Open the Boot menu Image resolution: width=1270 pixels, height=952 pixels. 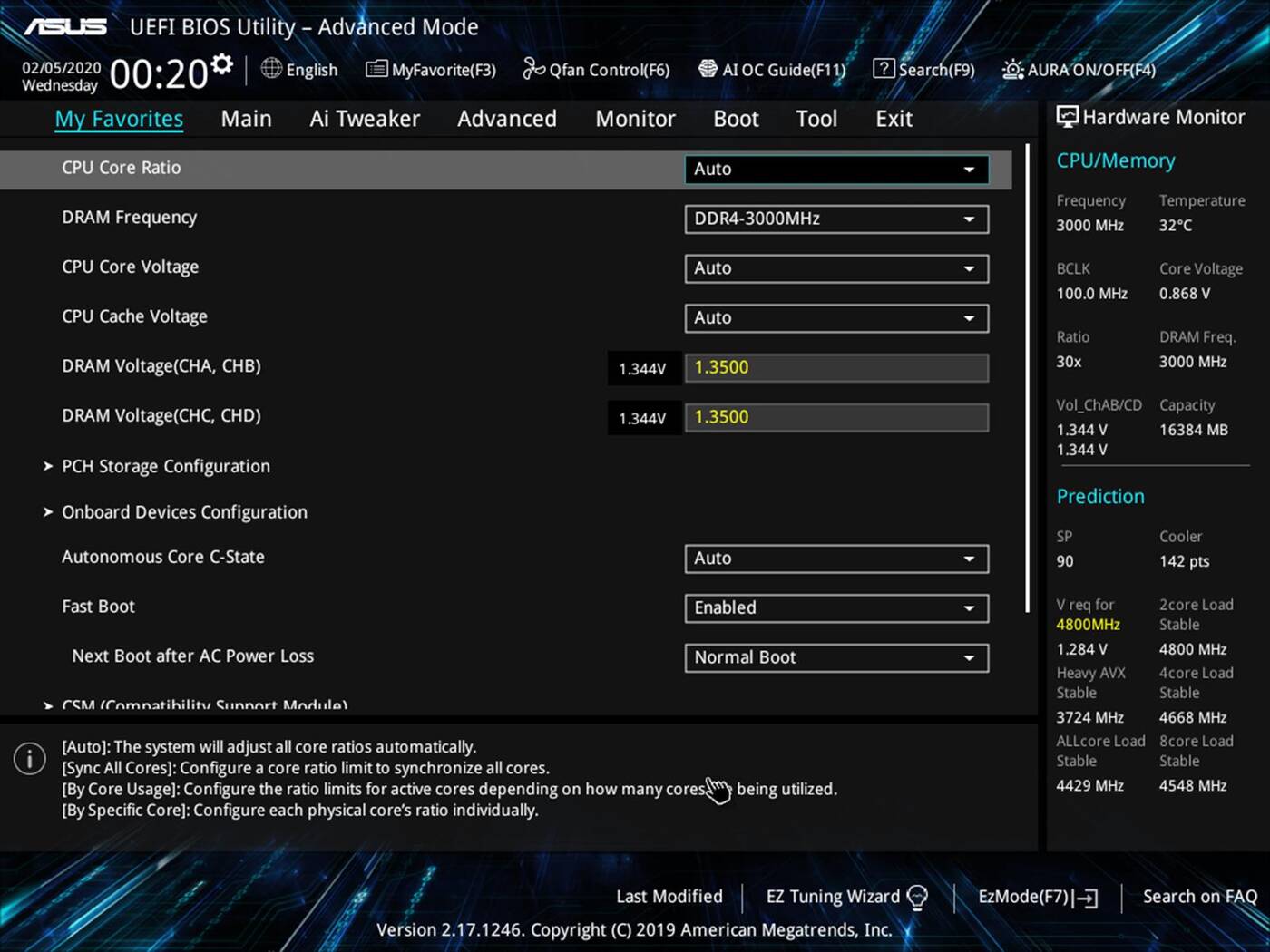coord(735,118)
